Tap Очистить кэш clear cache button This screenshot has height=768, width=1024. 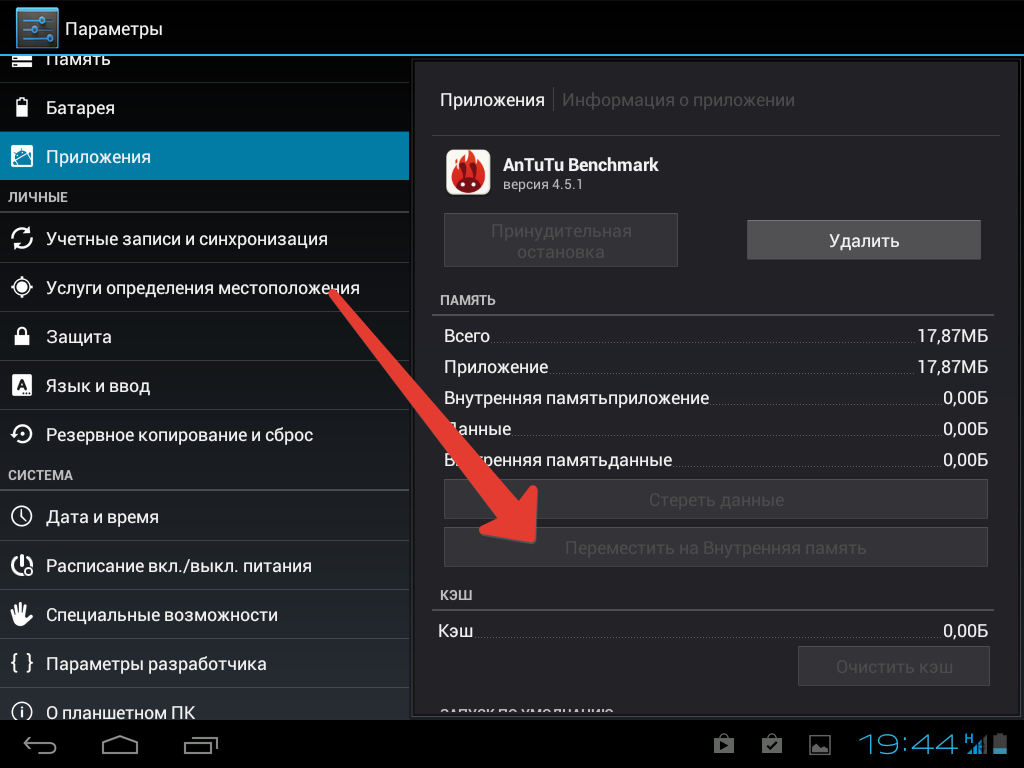(893, 667)
